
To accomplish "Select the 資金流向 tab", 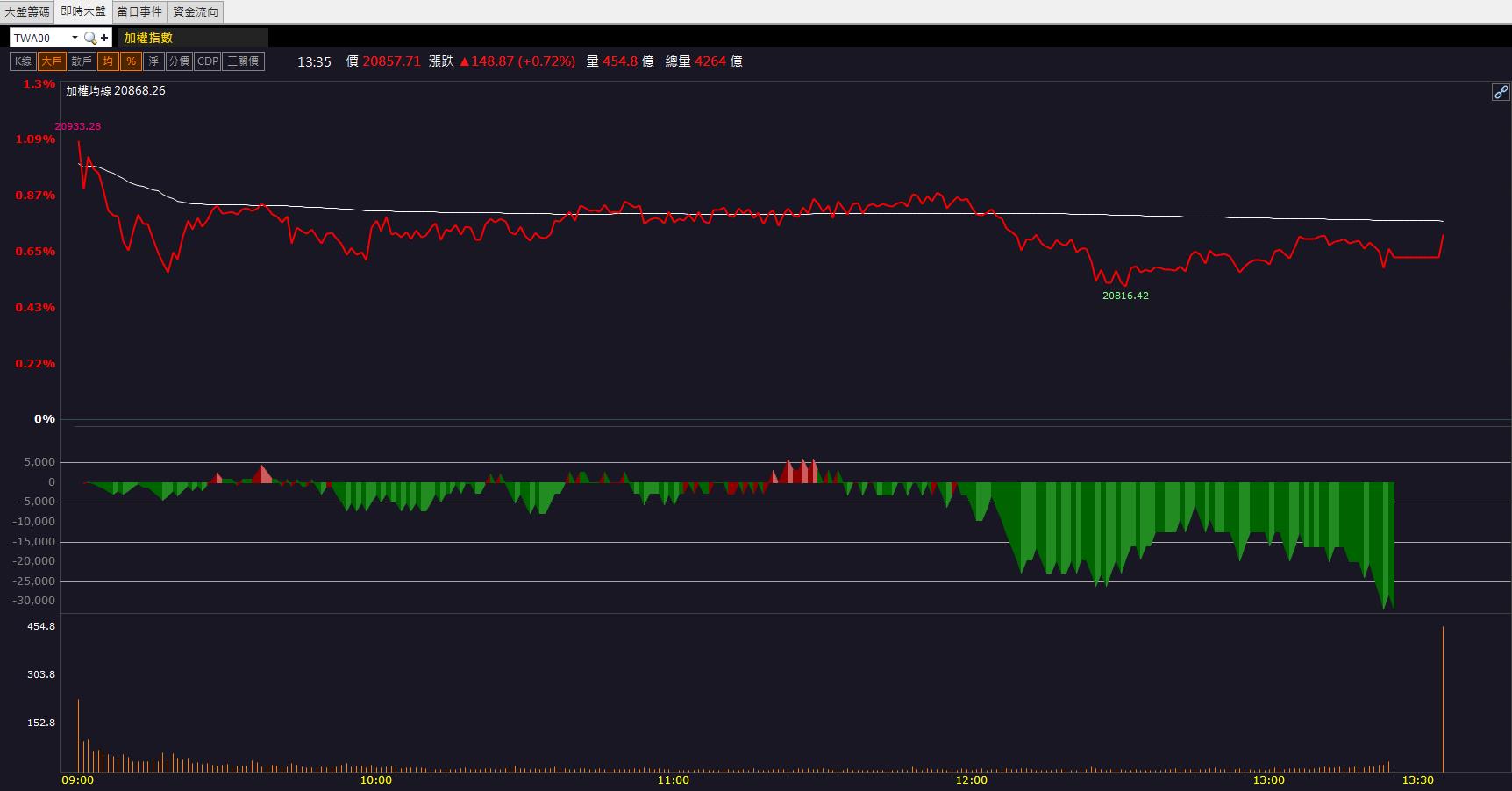I will click(x=196, y=11).
